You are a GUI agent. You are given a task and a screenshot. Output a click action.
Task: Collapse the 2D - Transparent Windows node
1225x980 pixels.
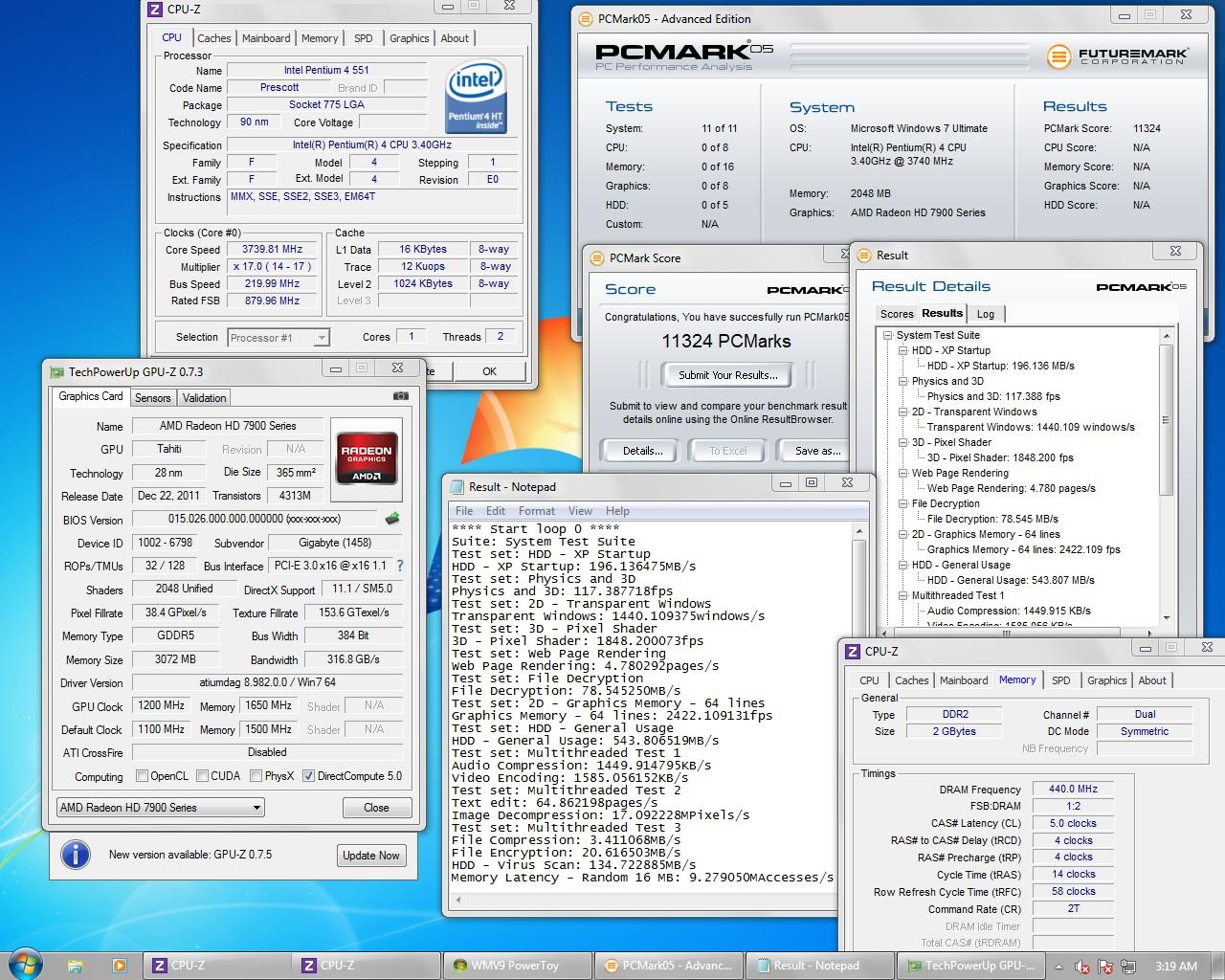click(902, 412)
